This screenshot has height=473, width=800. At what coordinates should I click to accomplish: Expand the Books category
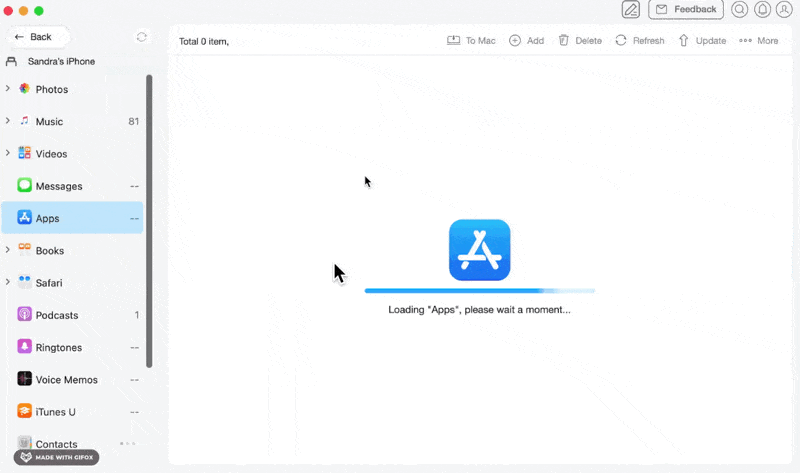[x=8, y=250]
